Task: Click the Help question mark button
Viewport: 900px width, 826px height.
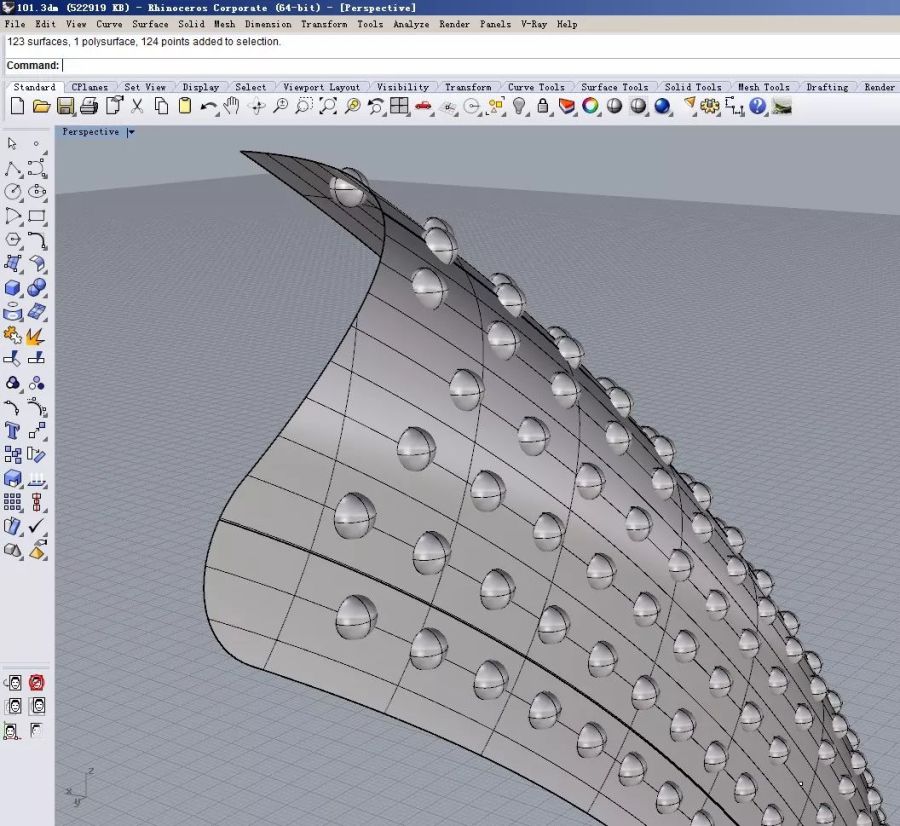Action: (x=757, y=106)
